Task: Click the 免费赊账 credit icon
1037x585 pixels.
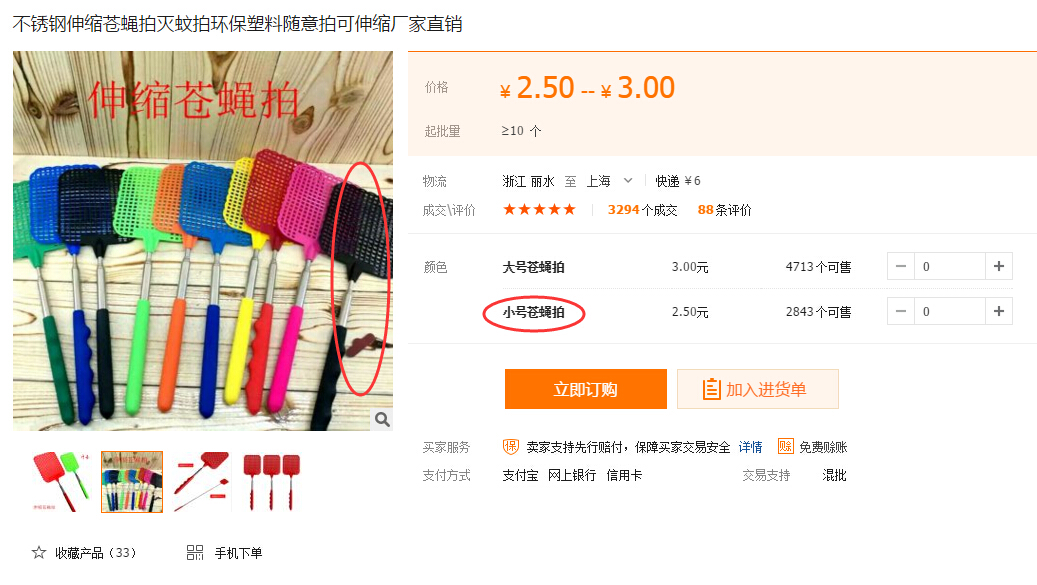Action: point(785,447)
